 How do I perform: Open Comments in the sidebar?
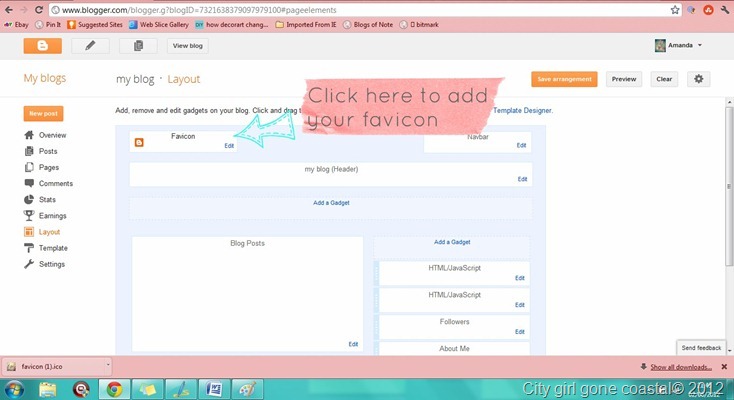[x=56, y=184]
